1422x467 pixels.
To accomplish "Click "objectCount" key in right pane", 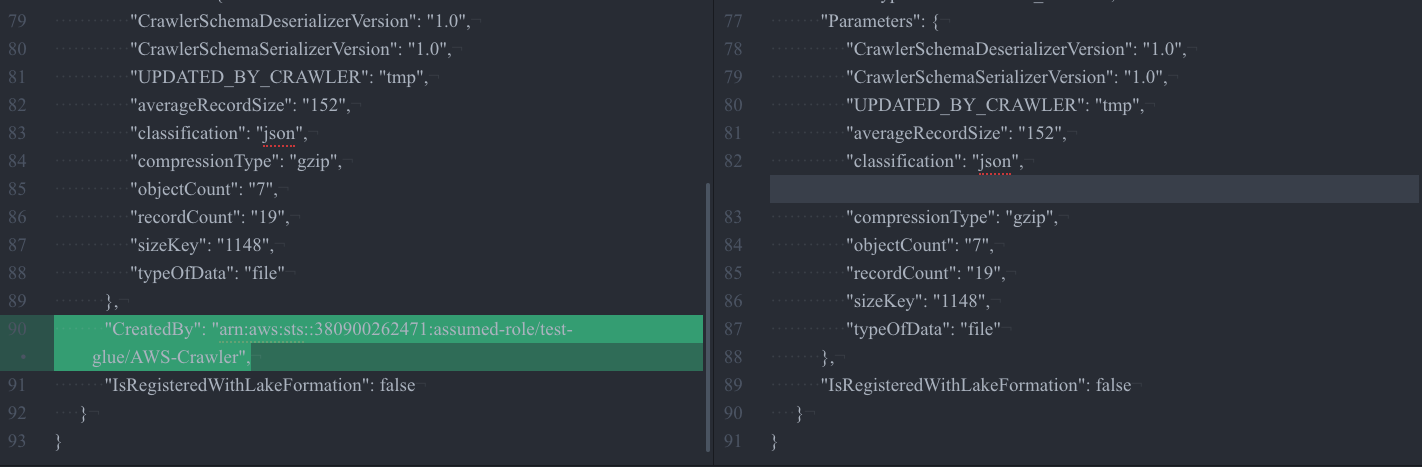I will click(x=900, y=245).
